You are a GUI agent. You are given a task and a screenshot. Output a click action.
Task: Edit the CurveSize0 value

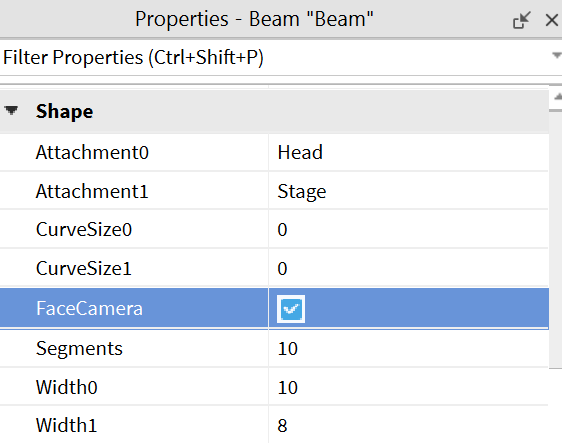[x=409, y=229]
